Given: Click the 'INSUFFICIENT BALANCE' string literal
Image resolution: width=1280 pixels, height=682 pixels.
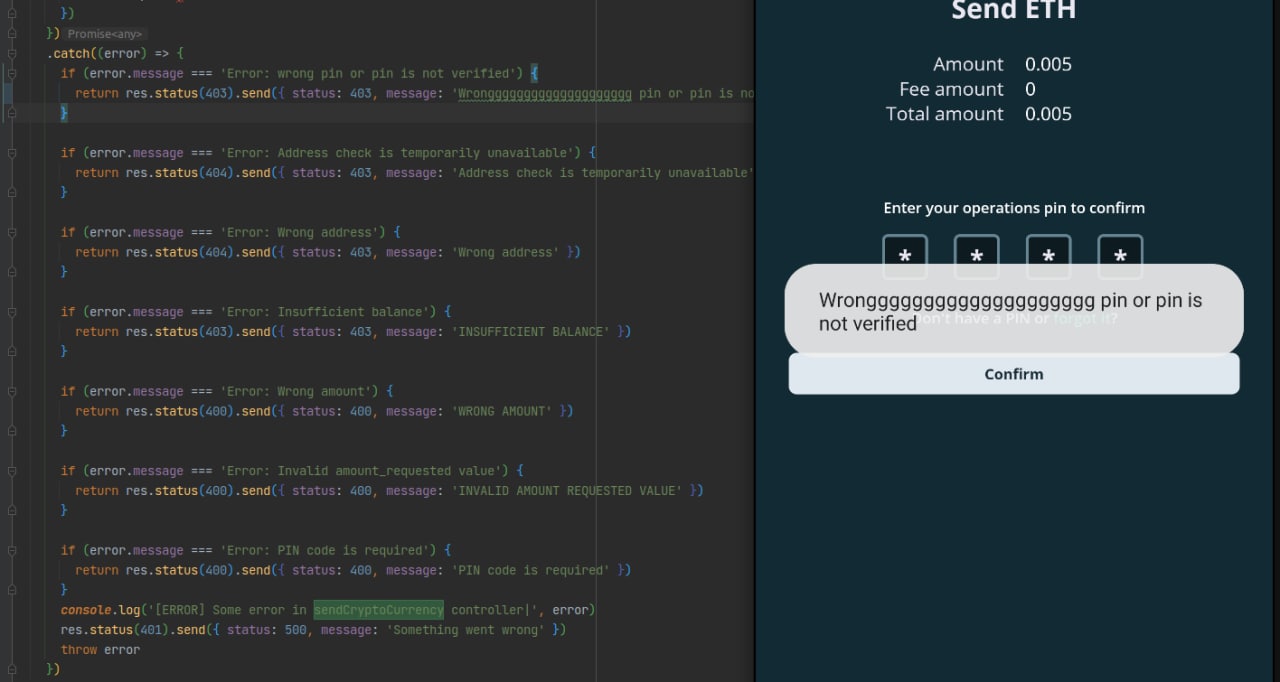Looking at the screenshot, I should [532, 332].
